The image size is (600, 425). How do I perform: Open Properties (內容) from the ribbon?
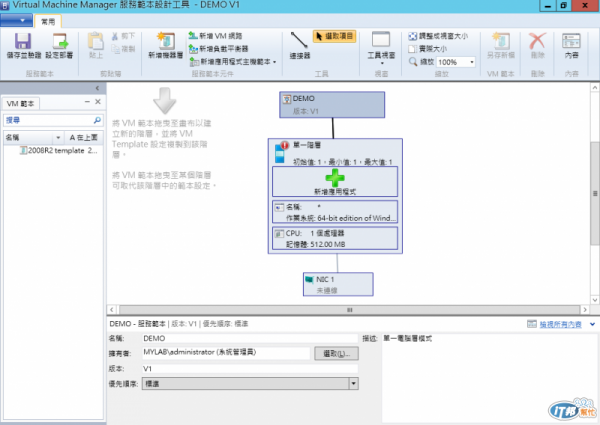(571, 45)
